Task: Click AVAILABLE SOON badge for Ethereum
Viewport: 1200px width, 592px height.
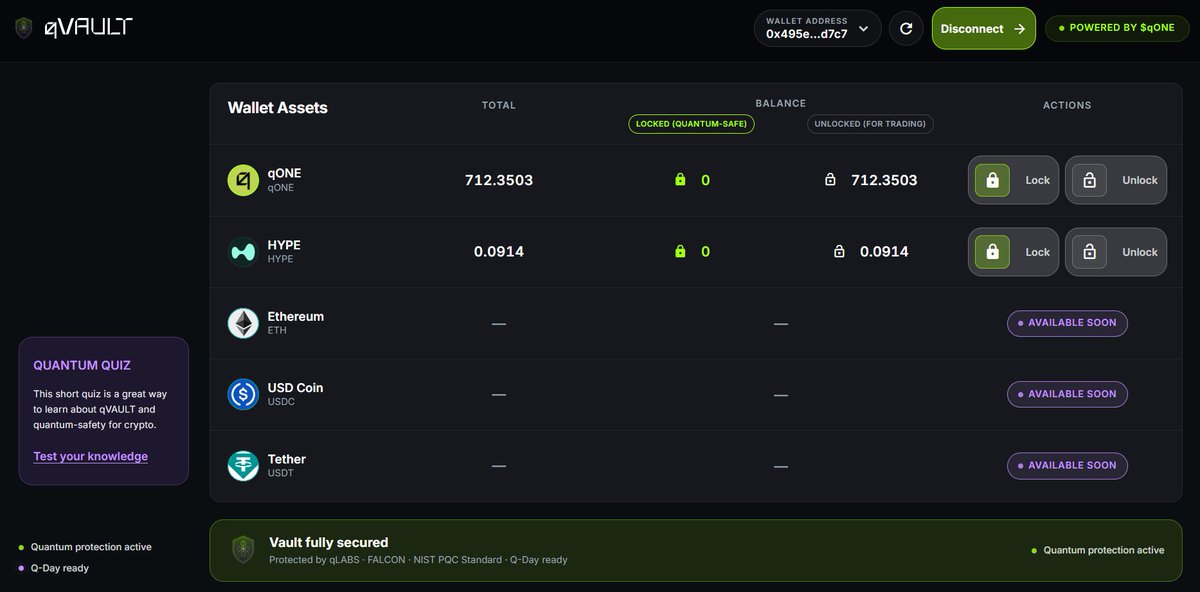Action: tap(1067, 323)
